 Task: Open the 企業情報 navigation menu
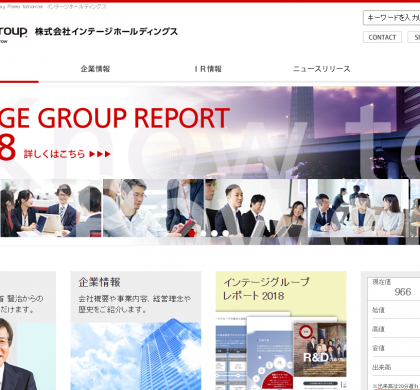(95, 69)
